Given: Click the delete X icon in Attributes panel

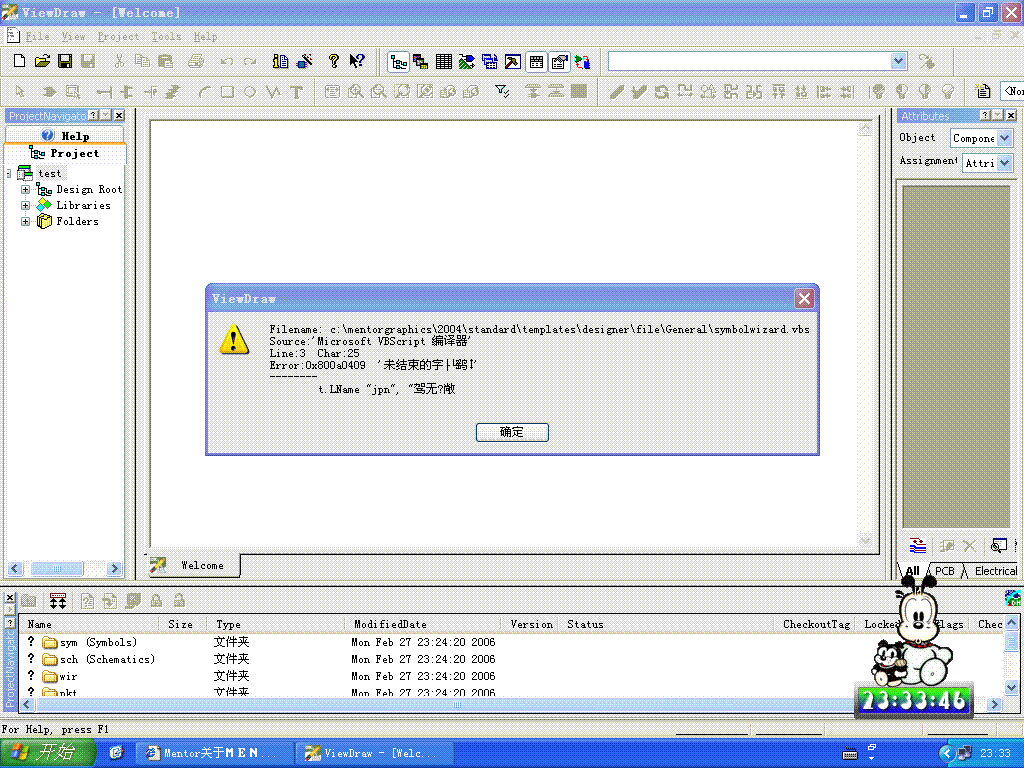Looking at the screenshot, I should click(969, 545).
